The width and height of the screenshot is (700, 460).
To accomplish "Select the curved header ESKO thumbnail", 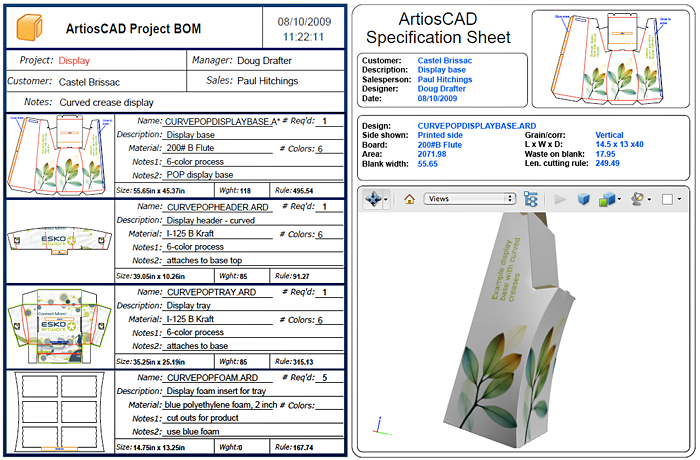I will click(x=58, y=241).
